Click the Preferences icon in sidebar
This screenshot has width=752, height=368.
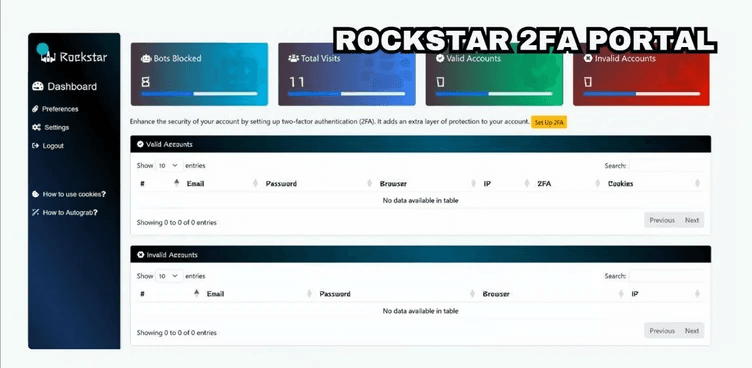click(35, 109)
